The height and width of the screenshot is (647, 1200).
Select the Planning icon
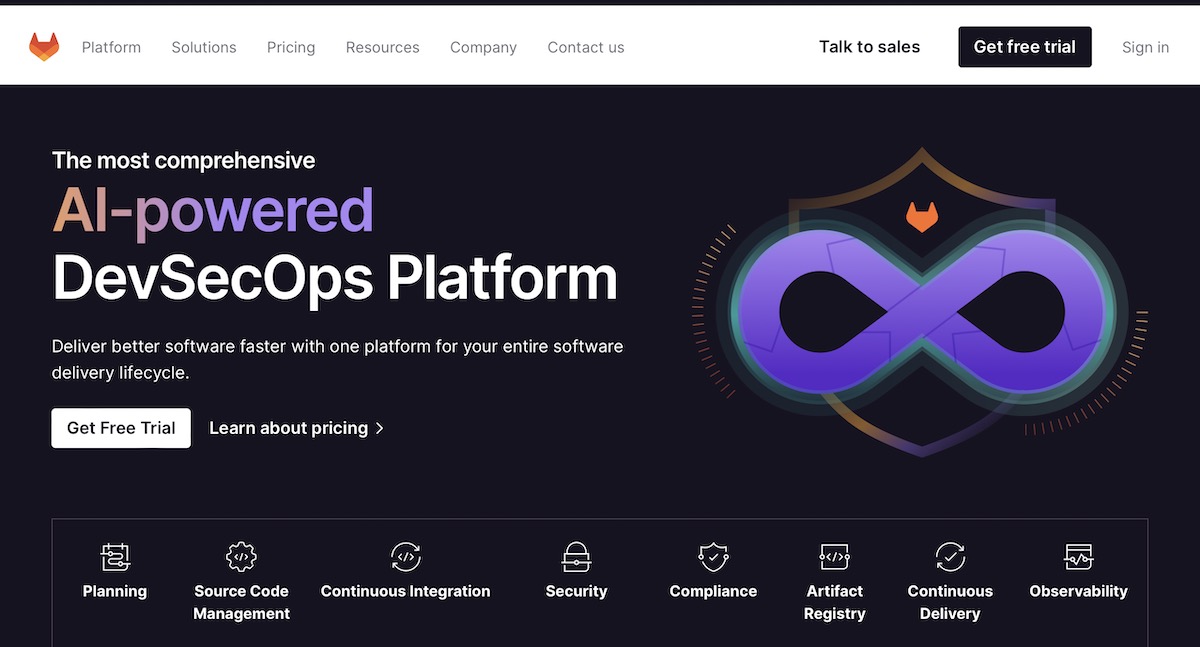point(115,556)
